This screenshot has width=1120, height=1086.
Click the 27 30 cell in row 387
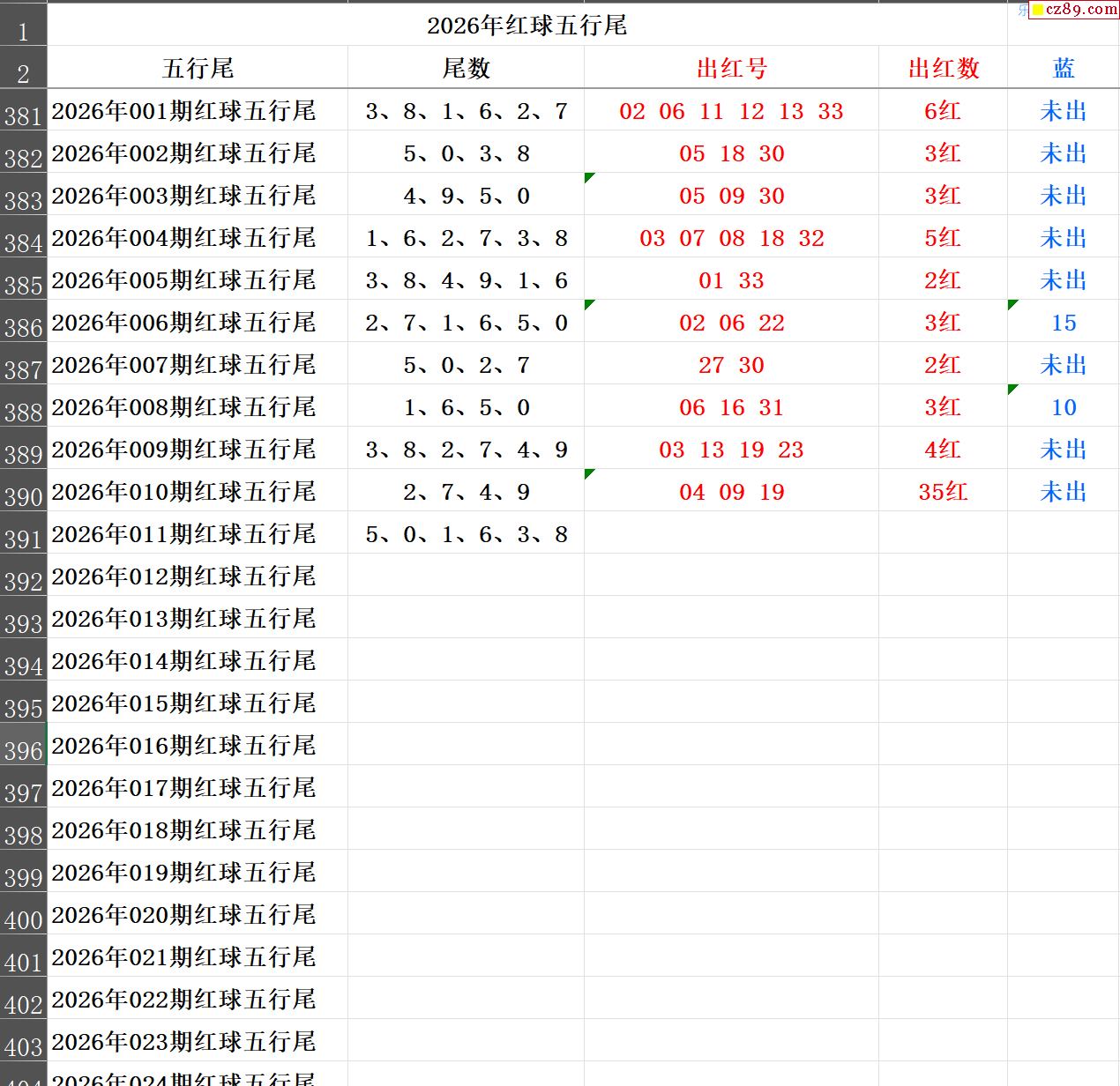tap(731, 365)
